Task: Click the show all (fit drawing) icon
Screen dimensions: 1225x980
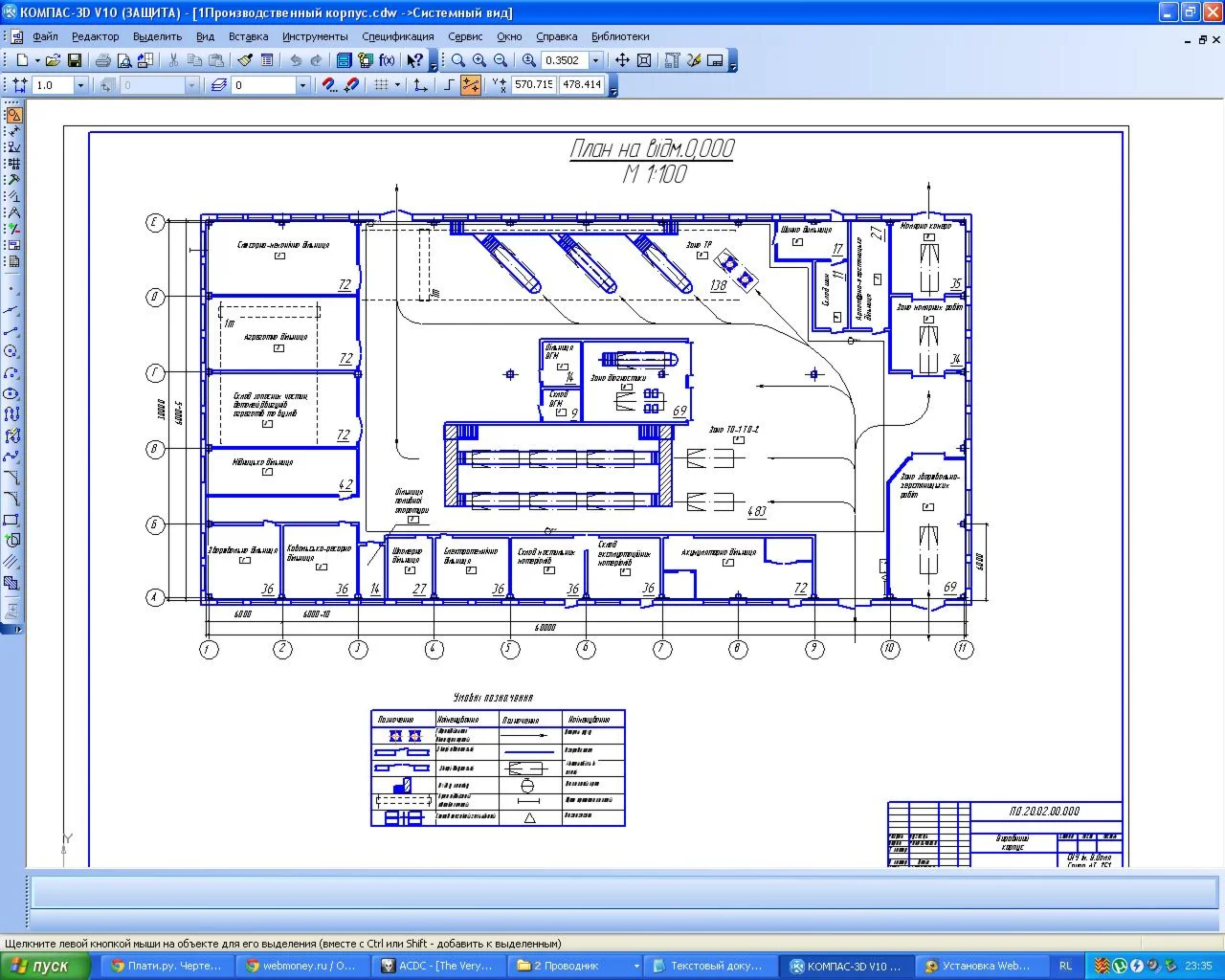Action: tap(644, 60)
